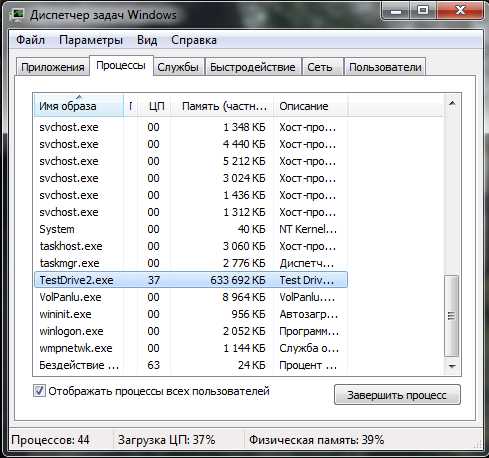The height and width of the screenshot is (458, 489).
Task: Select the TestDrive2.exe process row
Action: point(191,280)
